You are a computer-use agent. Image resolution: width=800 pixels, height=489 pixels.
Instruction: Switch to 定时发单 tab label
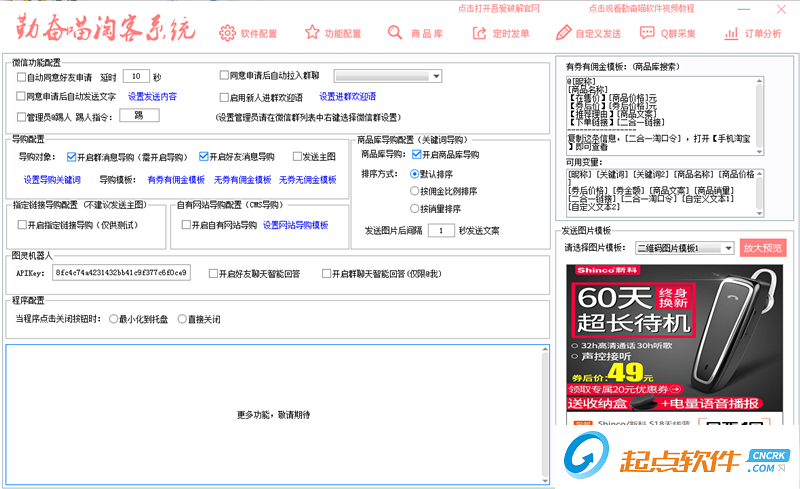[x=511, y=34]
